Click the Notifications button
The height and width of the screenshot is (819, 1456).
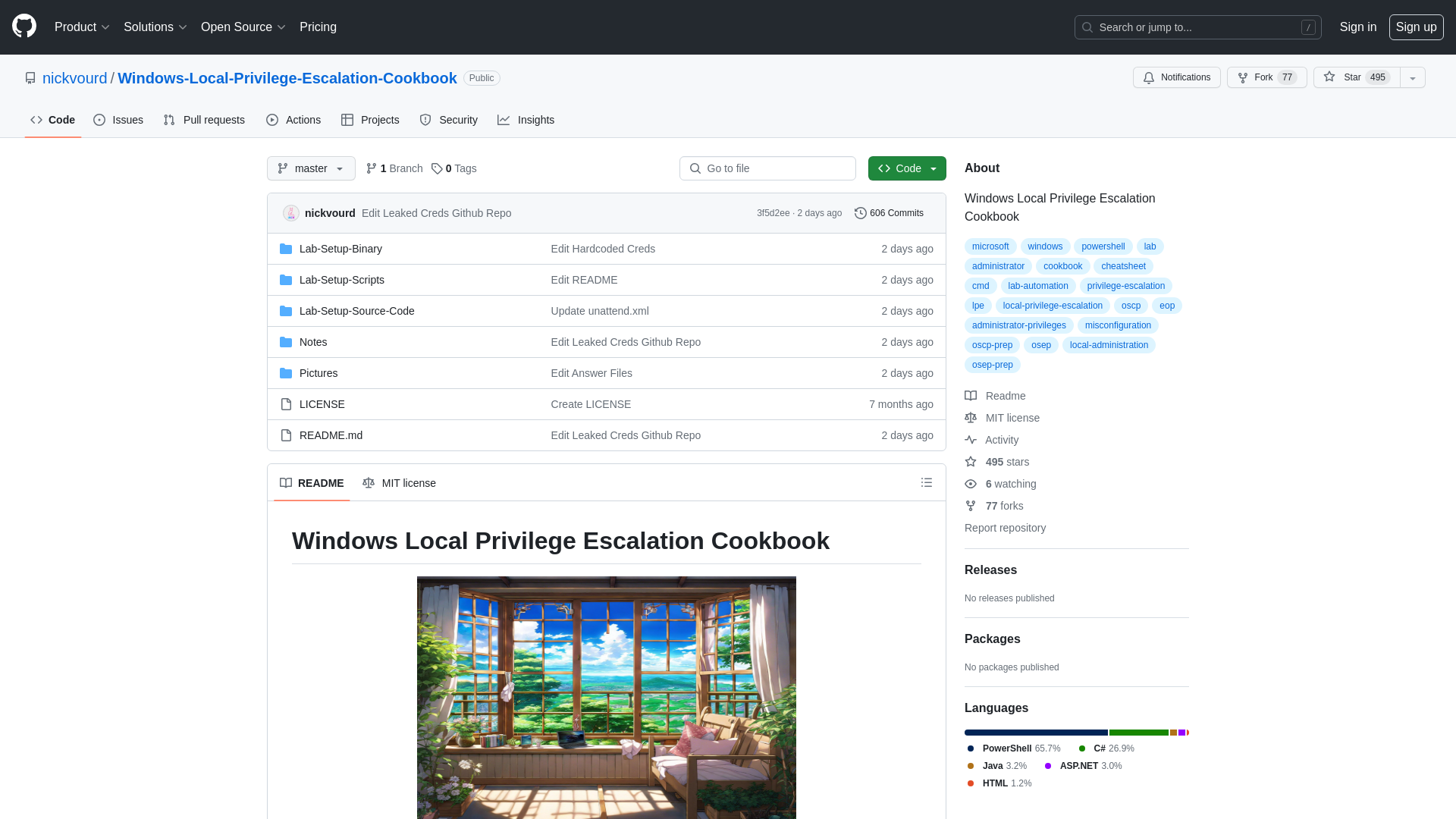pos(1177,77)
